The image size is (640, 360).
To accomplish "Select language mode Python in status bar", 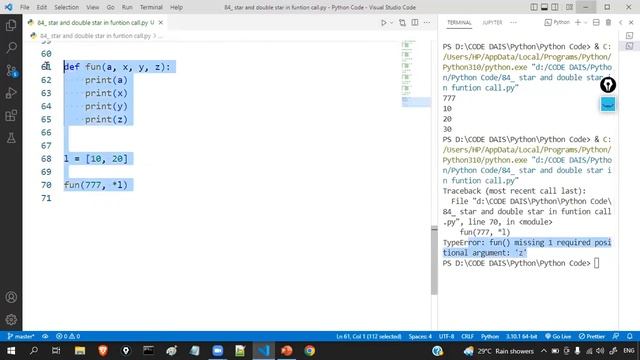I will pos(490,336).
